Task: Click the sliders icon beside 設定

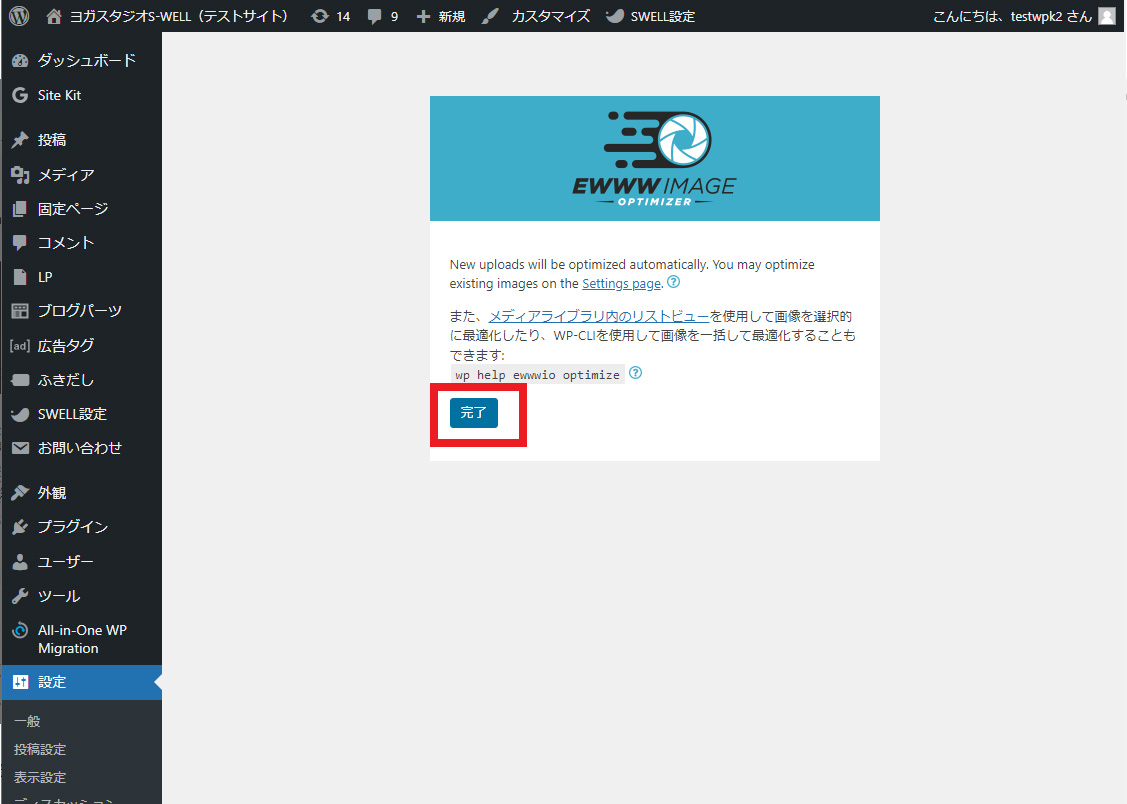Action: (20, 682)
